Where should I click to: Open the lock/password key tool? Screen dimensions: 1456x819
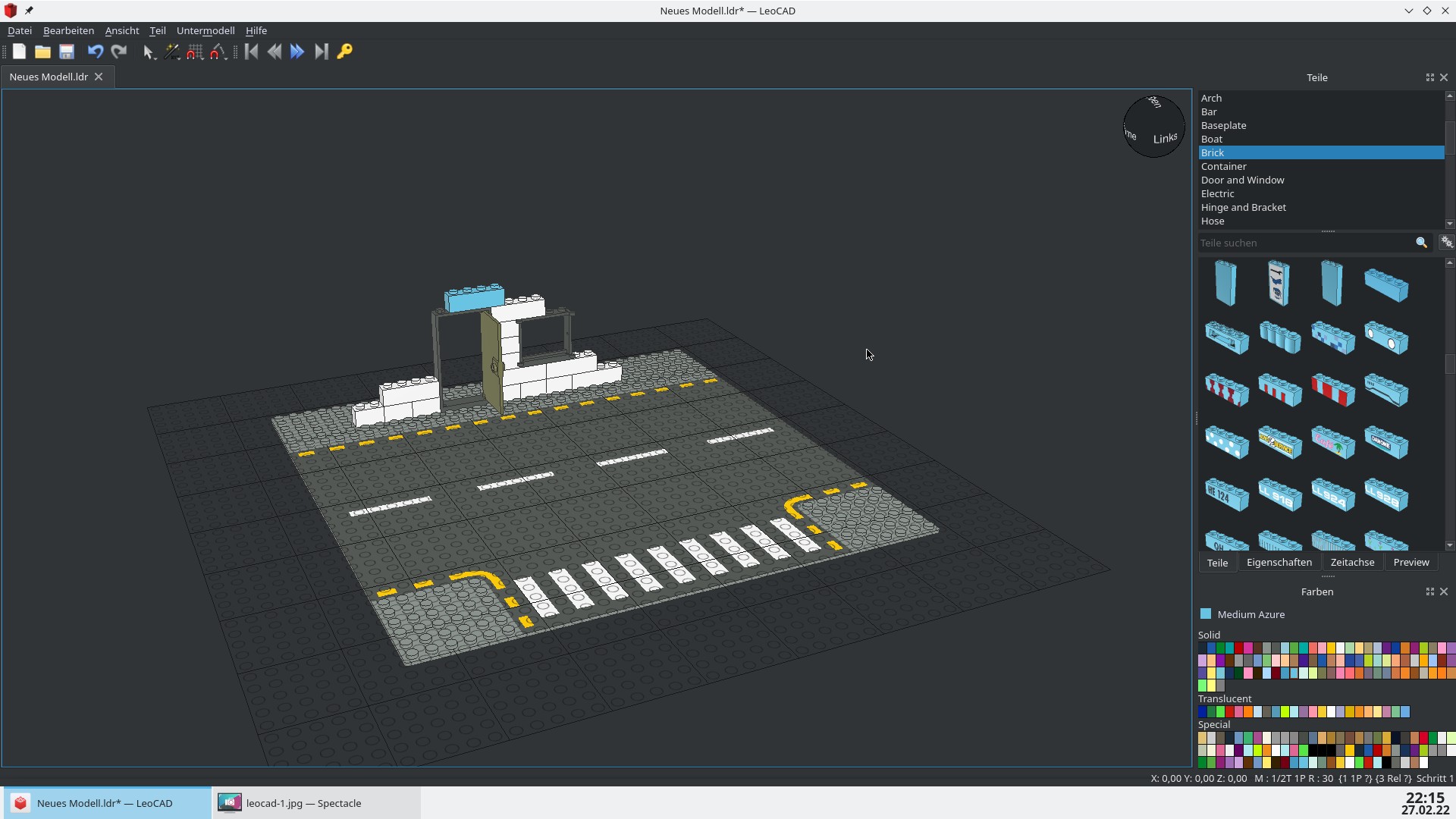coord(345,52)
